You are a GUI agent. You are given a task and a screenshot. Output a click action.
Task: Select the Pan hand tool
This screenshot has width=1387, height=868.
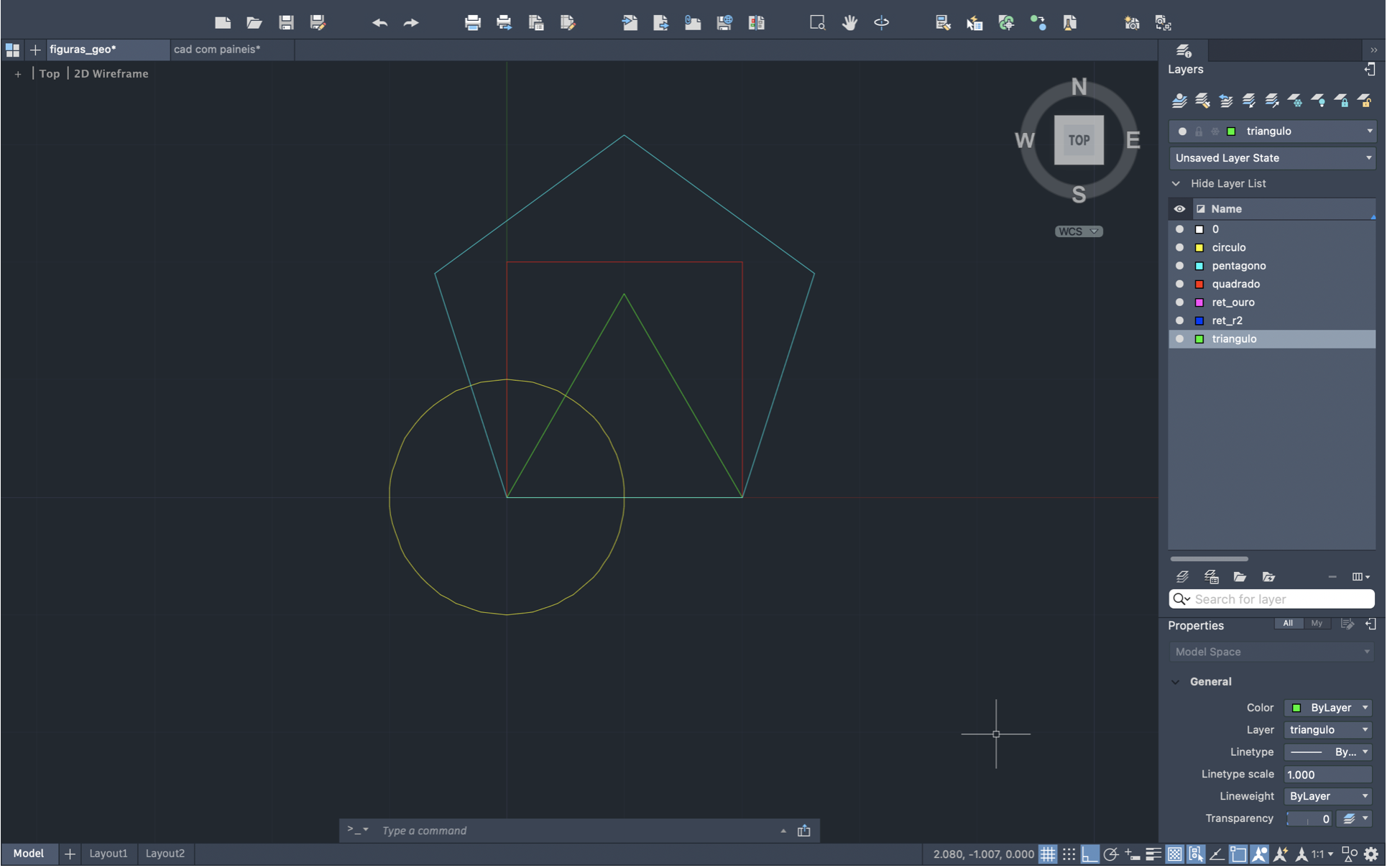[x=849, y=22]
